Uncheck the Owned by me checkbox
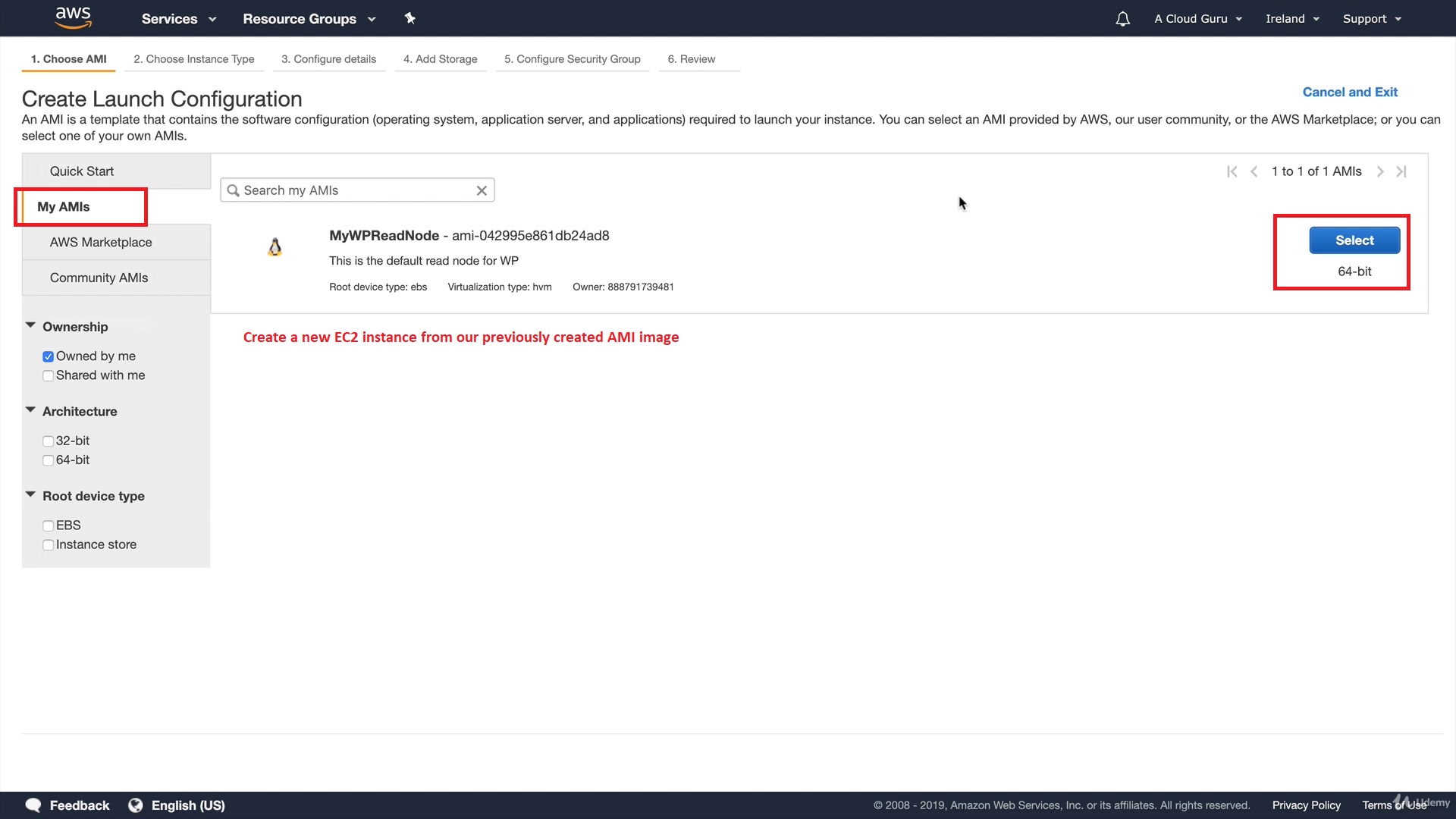Image resolution: width=1456 pixels, height=819 pixels. (x=48, y=356)
